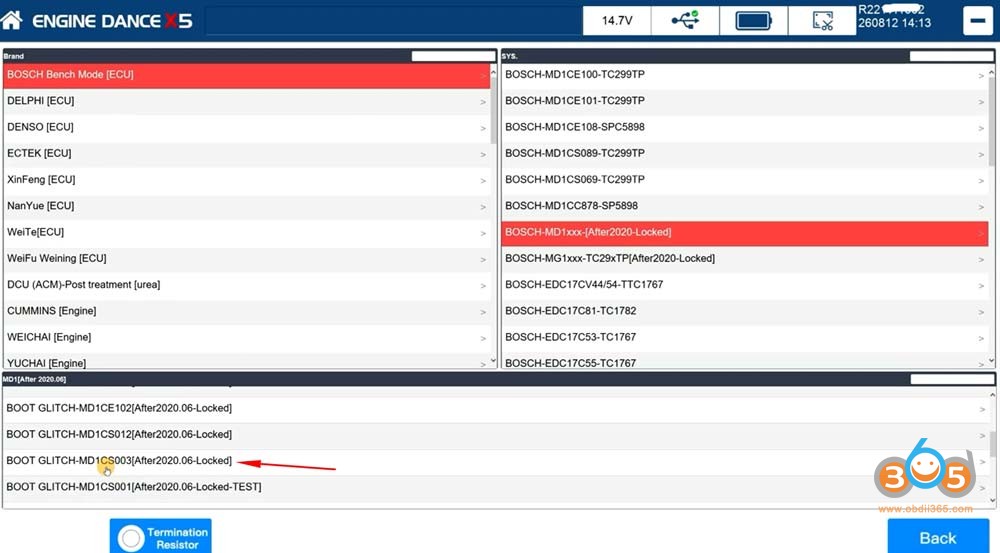Go to the home screen icon

pyautogui.click(x=11, y=20)
